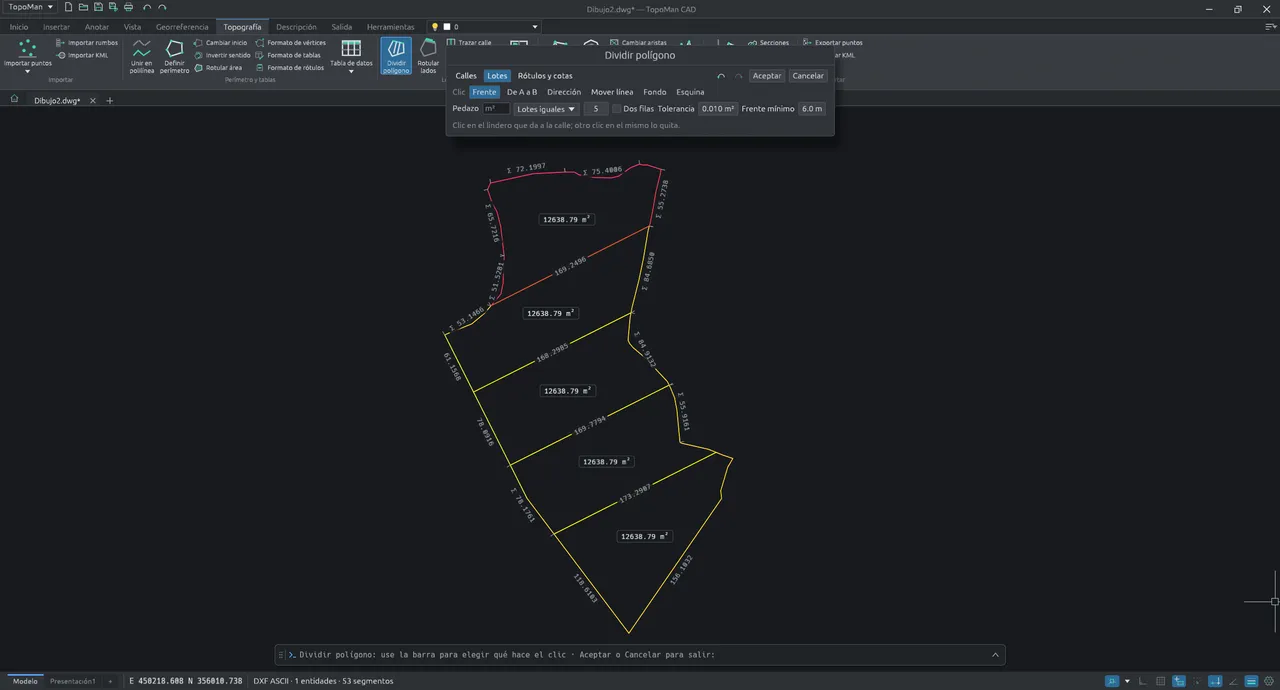This screenshot has width=1280, height=690.
Task: Click the Importar rumbos icon
Action: [x=61, y=43]
